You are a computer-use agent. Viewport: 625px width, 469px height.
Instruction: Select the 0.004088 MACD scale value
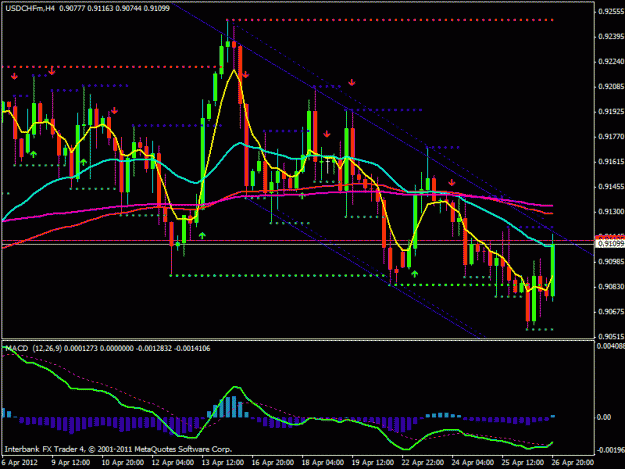pyautogui.click(x=610, y=346)
